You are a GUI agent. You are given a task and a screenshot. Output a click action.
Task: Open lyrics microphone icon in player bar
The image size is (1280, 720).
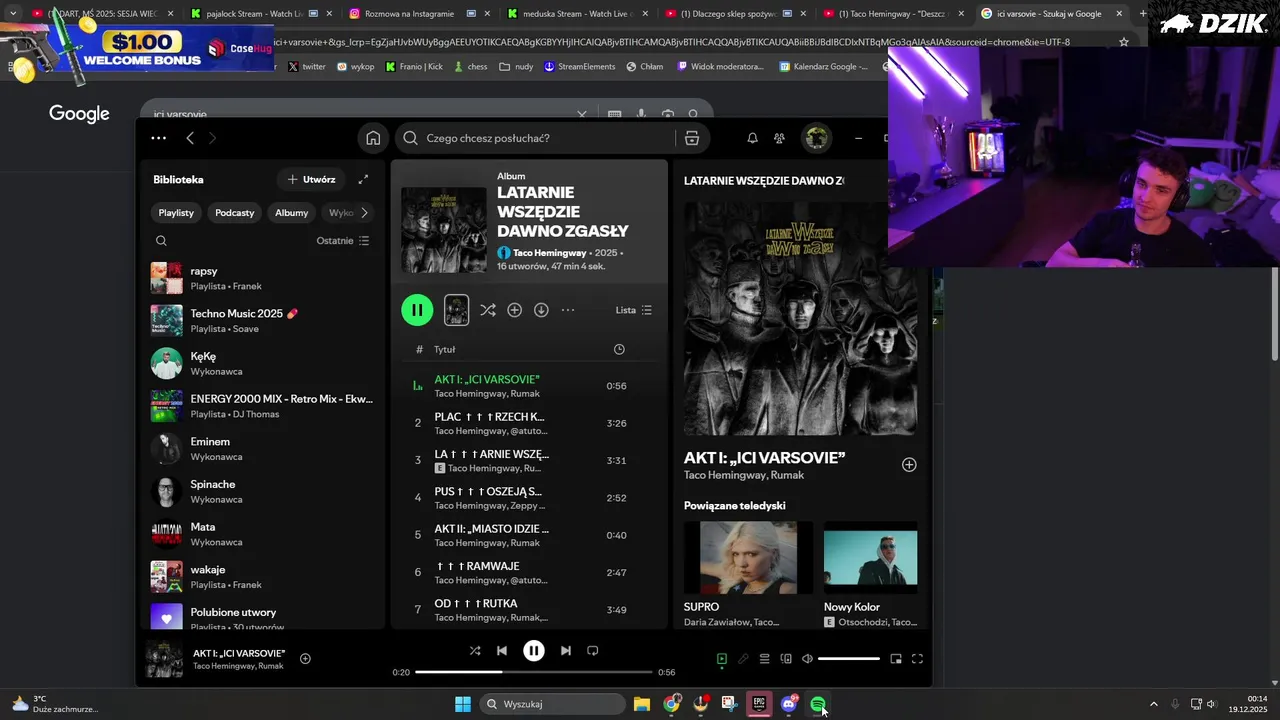(743, 659)
